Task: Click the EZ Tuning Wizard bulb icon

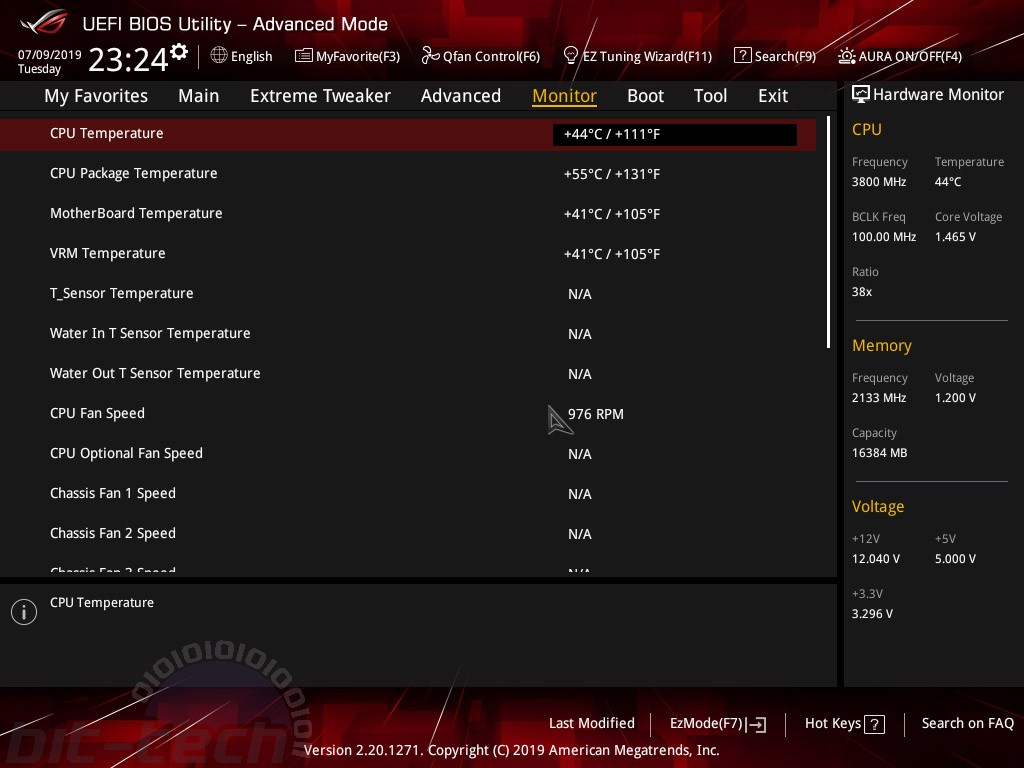Action: [571, 56]
